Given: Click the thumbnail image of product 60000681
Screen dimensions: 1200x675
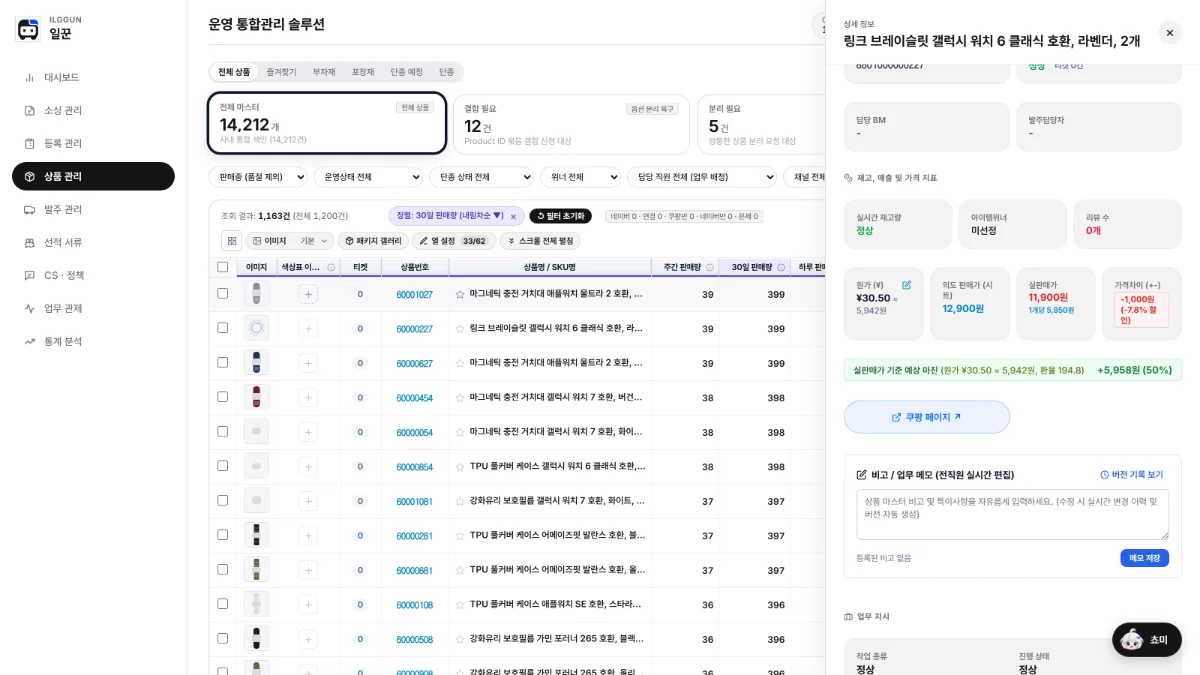Looking at the screenshot, I should tap(257, 570).
